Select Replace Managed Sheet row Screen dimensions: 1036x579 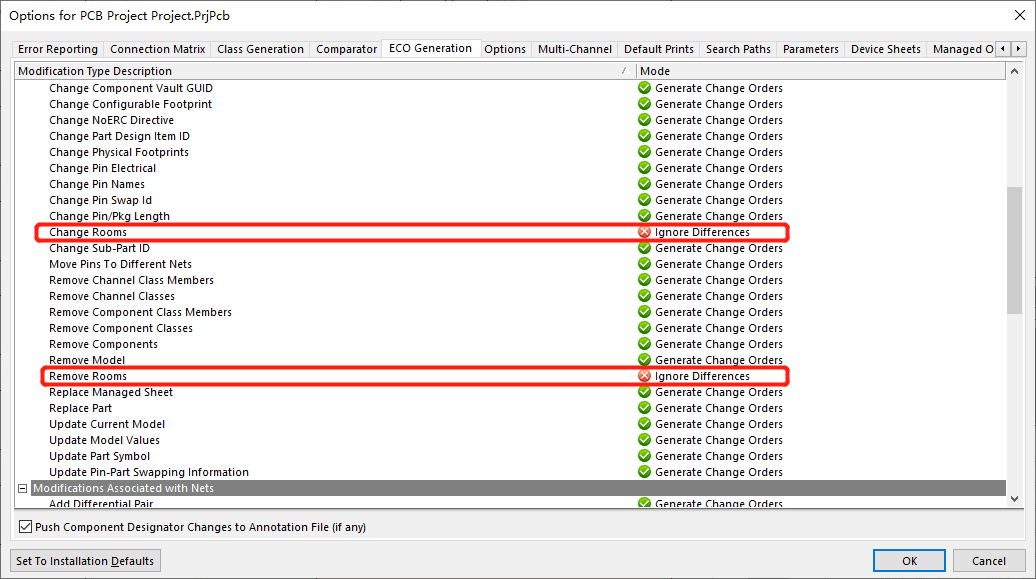coord(510,392)
